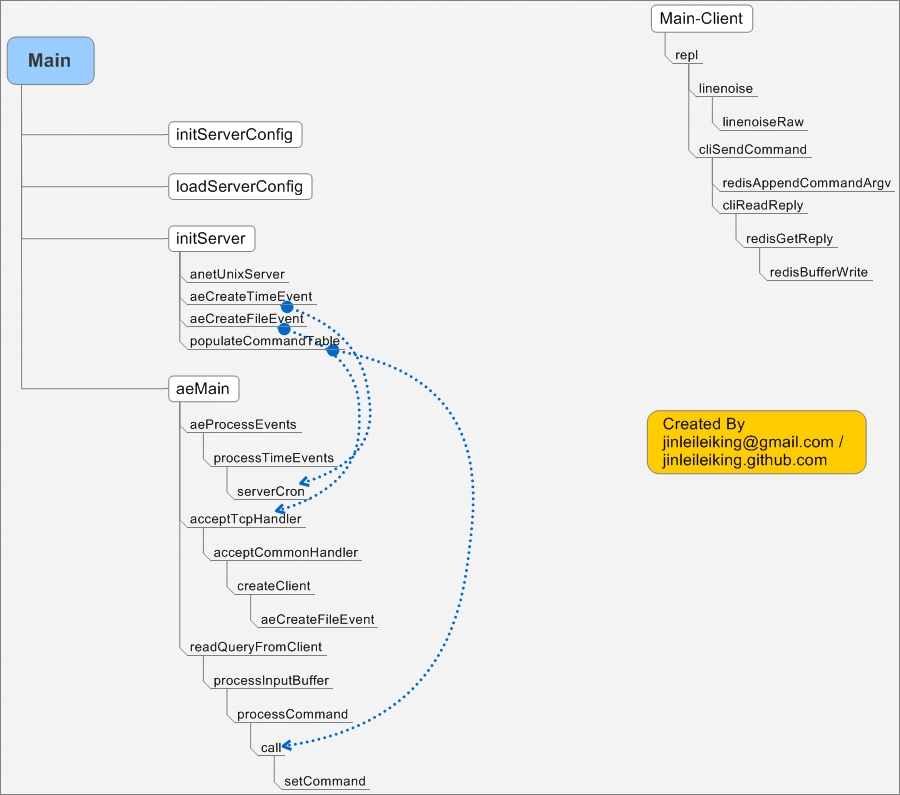Select the Main-Client root node
The height and width of the screenshot is (795, 900).
701,18
